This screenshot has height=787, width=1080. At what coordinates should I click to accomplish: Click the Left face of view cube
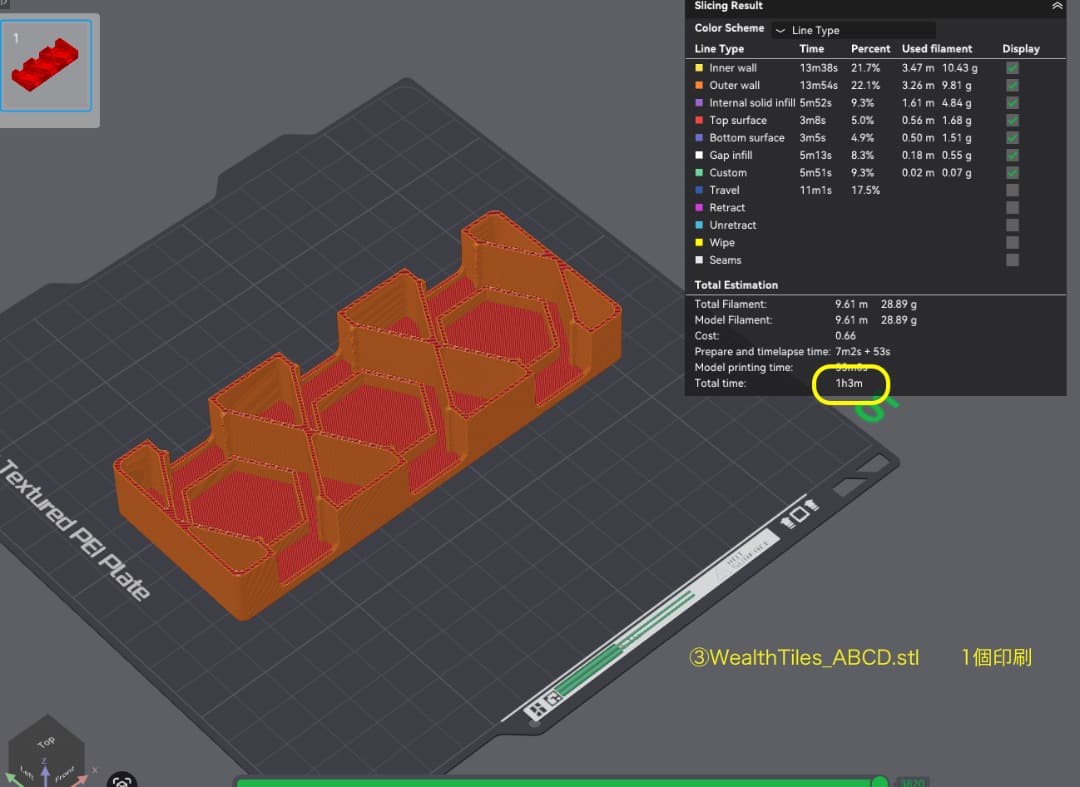pyautogui.click(x=26, y=774)
